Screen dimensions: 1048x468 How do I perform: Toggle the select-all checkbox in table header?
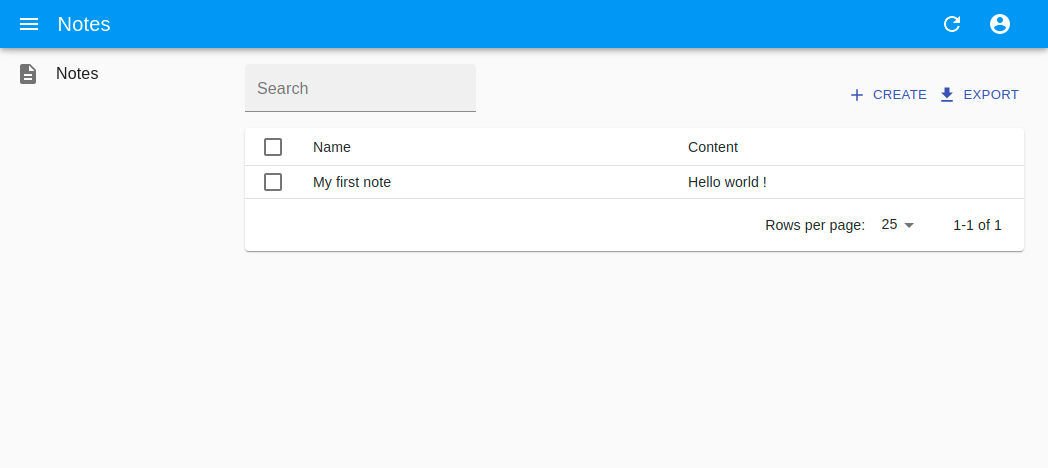[273, 147]
